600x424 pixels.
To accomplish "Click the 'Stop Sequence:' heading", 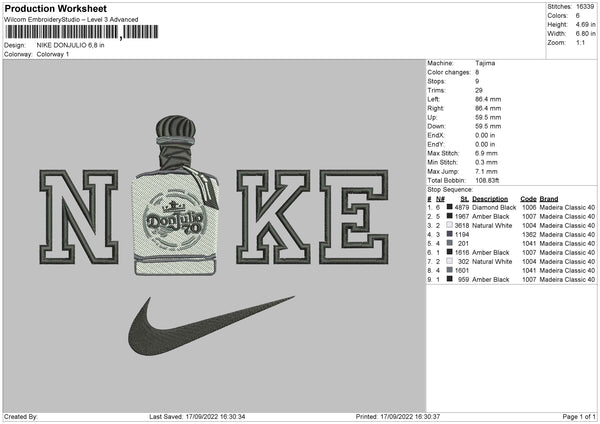I will 450,189.
